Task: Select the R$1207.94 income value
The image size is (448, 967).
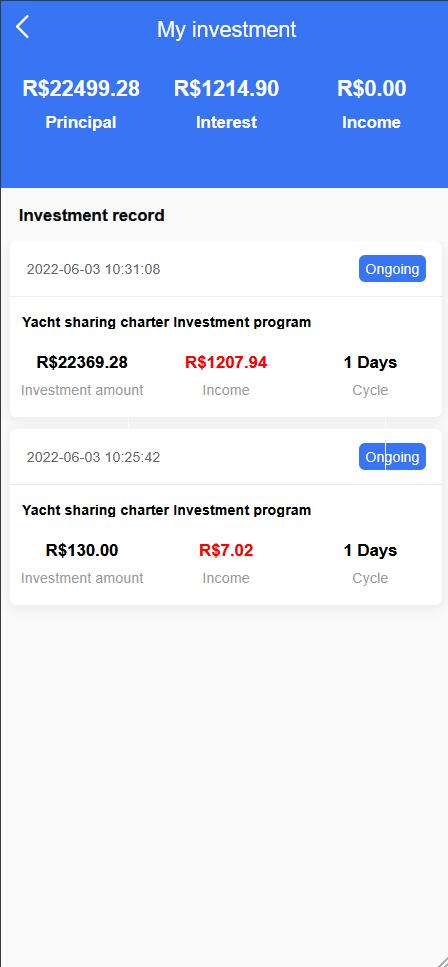Action: 226,362
